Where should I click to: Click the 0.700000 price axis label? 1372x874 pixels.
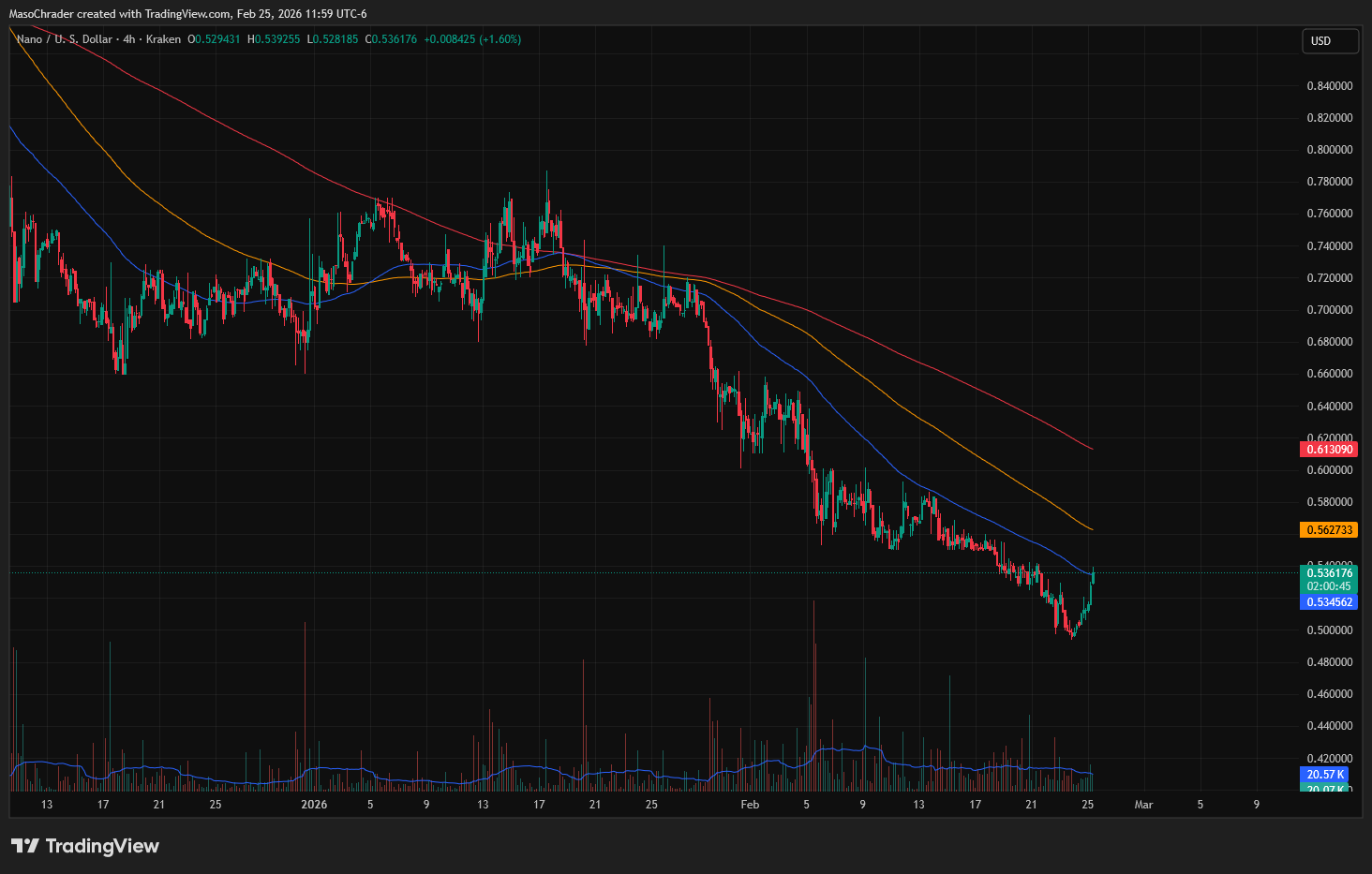click(x=1330, y=310)
